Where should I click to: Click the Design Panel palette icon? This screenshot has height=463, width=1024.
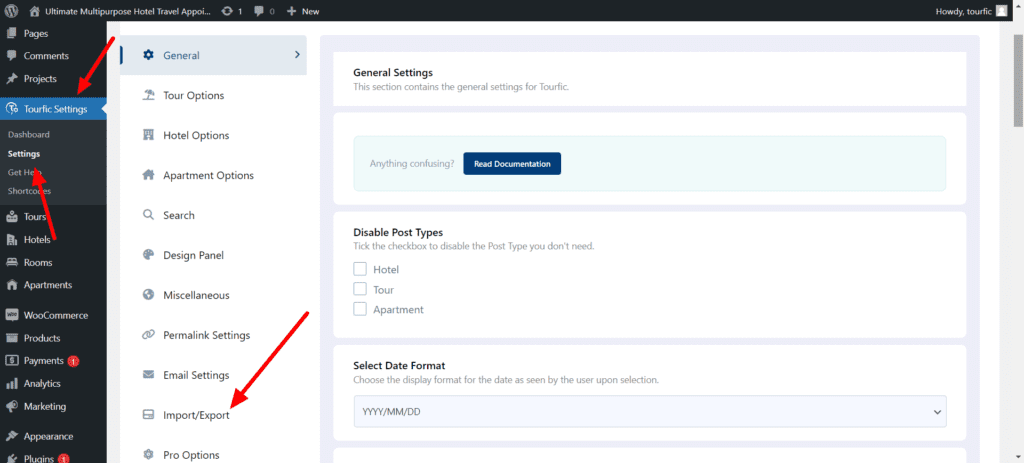[148, 255]
